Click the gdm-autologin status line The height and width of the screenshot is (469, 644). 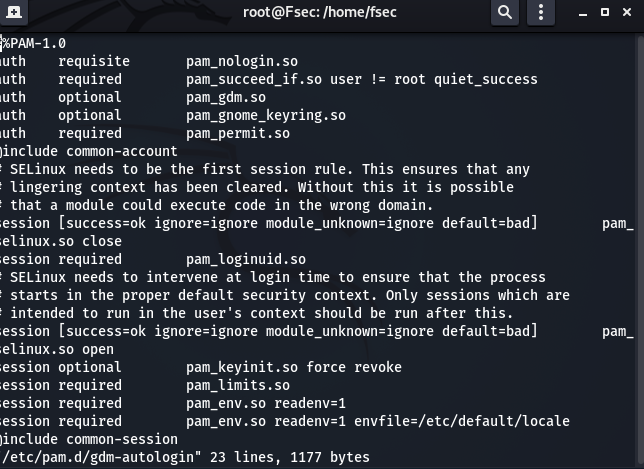[x=186, y=458]
